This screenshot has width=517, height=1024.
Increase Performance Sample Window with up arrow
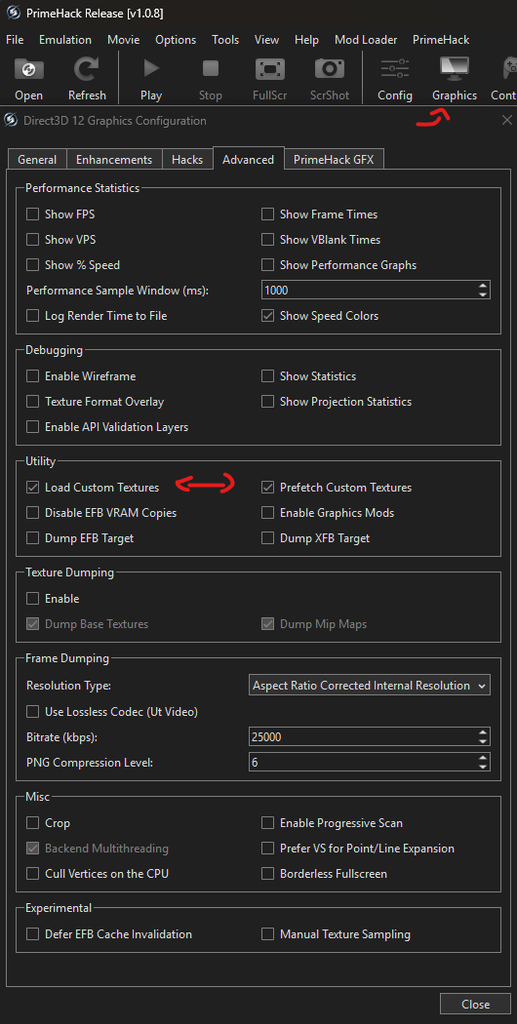pyautogui.click(x=483, y=286)
